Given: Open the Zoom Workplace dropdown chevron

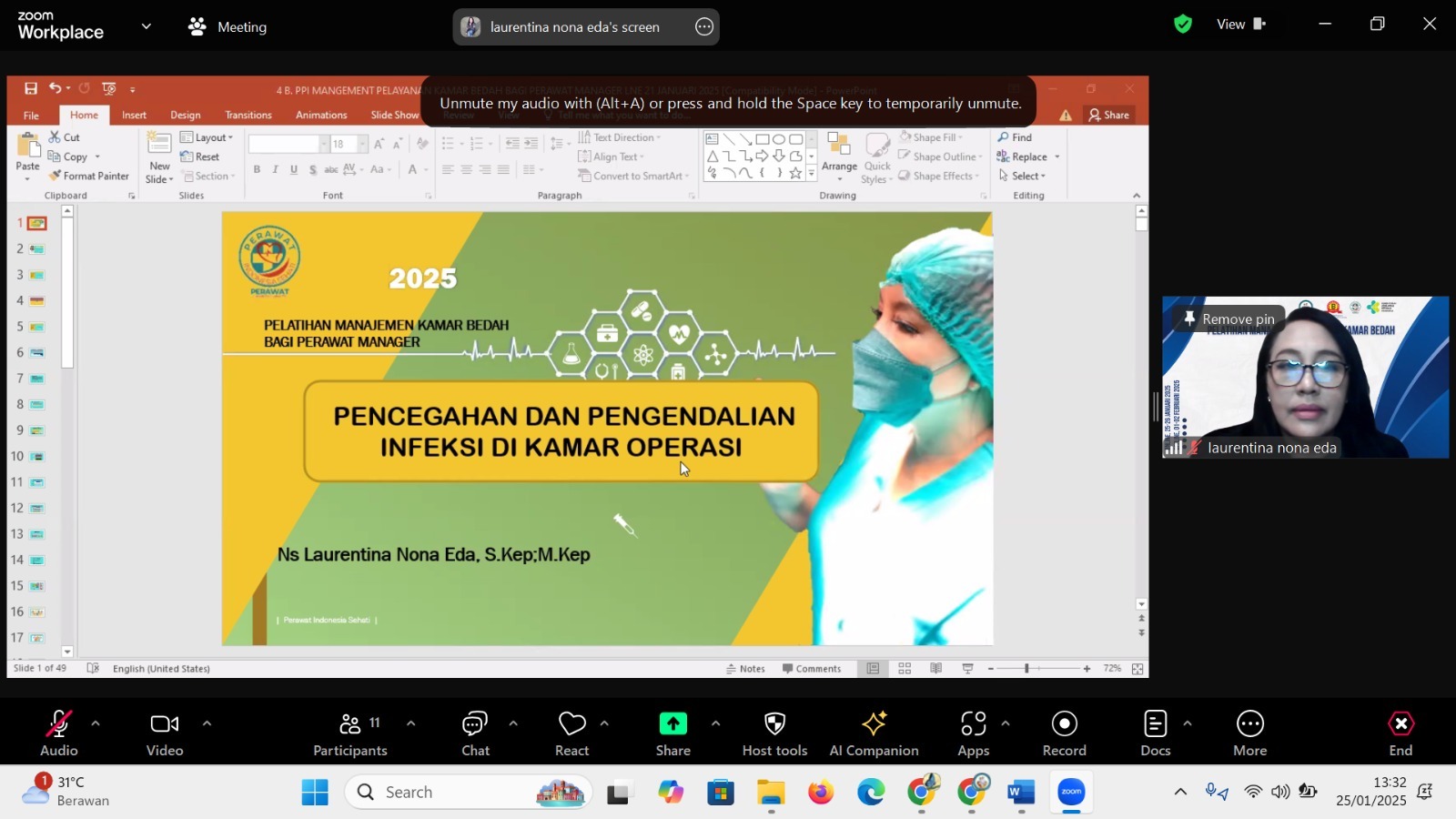Looking at the screenshot, I should pos(147,26).
